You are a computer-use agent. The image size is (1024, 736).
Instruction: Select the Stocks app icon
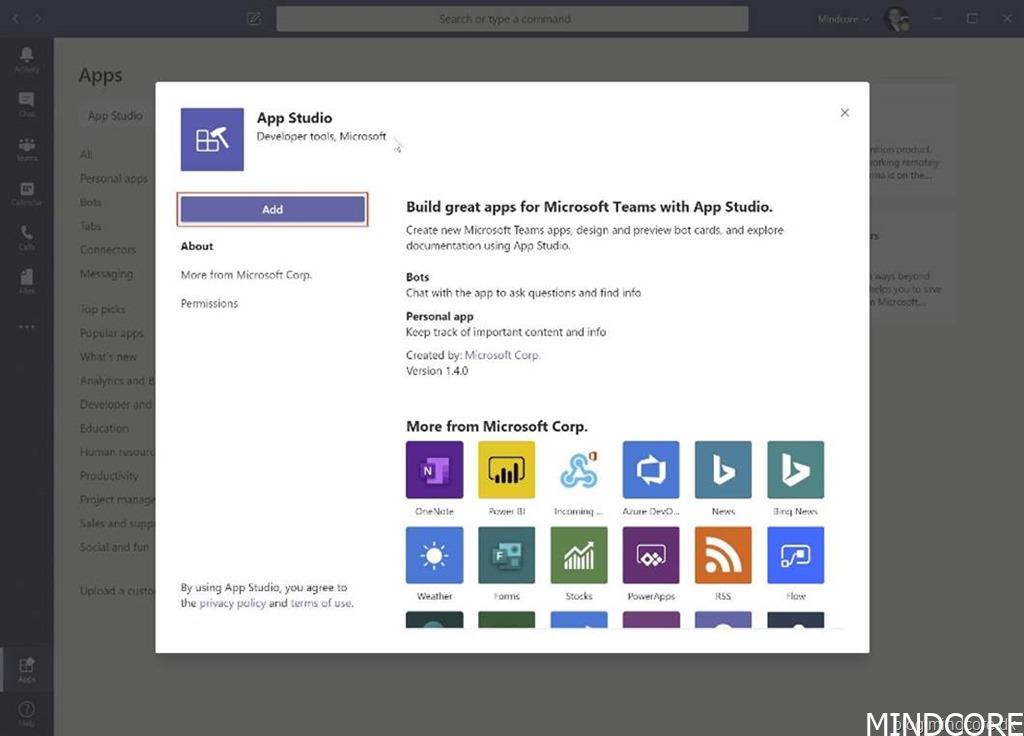579,555
